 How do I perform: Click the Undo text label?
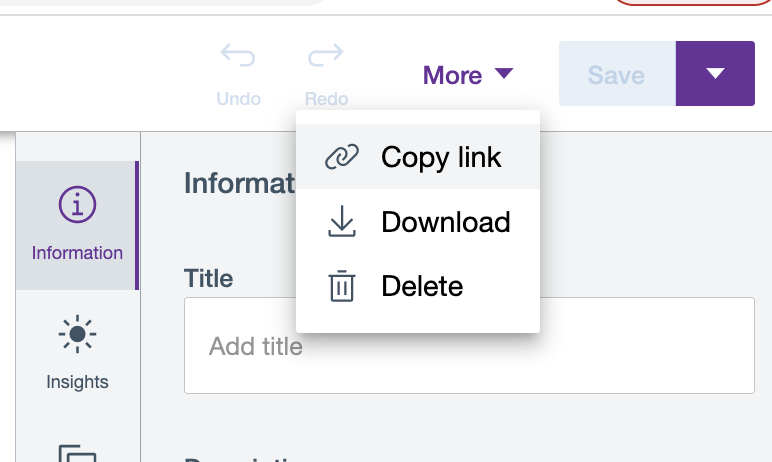pos(238,99)
